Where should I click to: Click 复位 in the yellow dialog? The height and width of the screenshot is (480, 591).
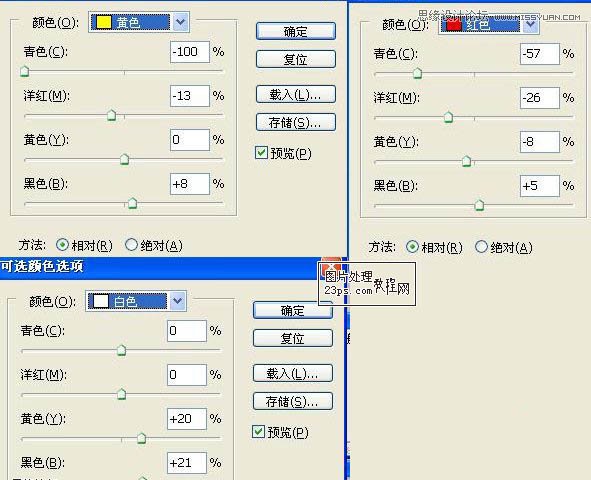[x=296, y=59]
